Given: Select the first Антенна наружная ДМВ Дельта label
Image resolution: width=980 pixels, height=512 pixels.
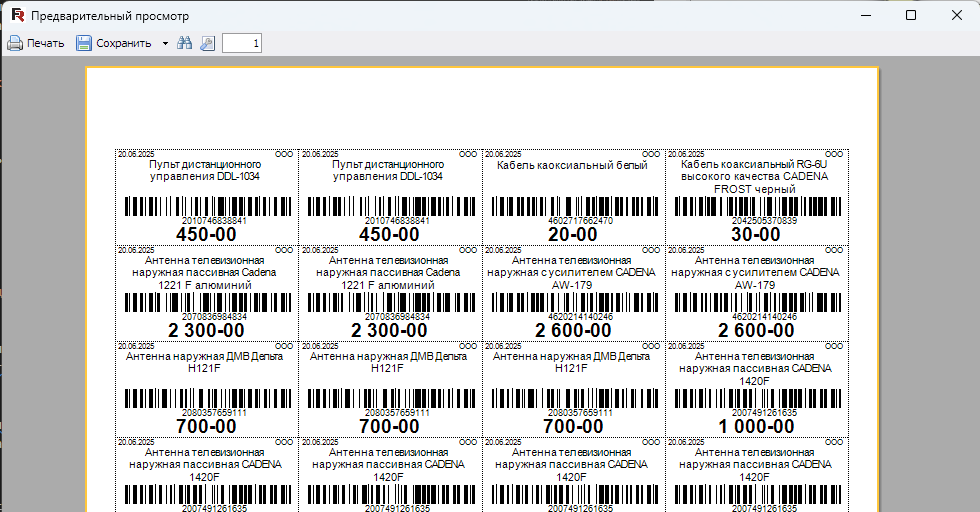Looking at the screenshot, I should pos(204,363).
